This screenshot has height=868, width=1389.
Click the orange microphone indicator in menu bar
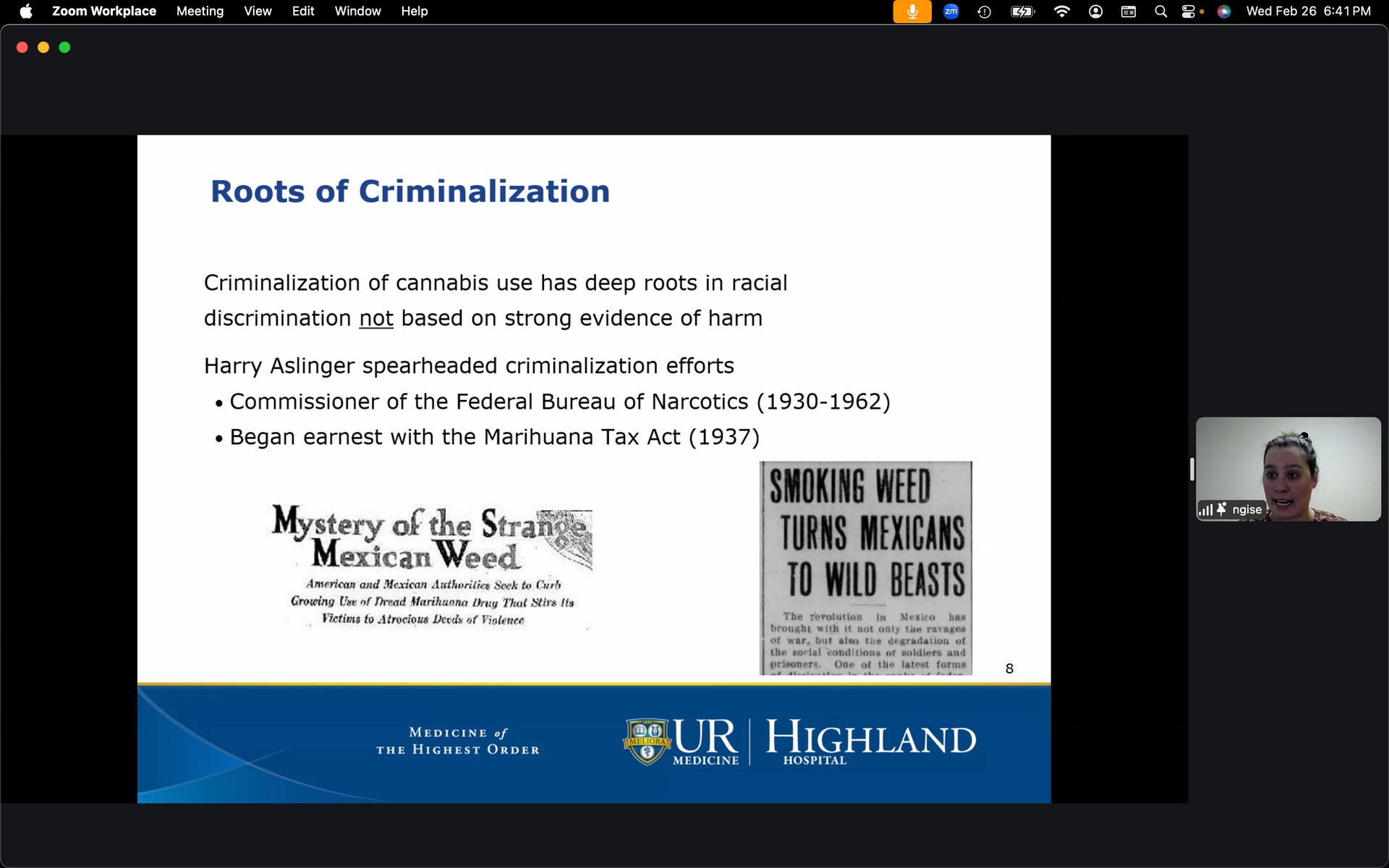[x=912, y=12]
